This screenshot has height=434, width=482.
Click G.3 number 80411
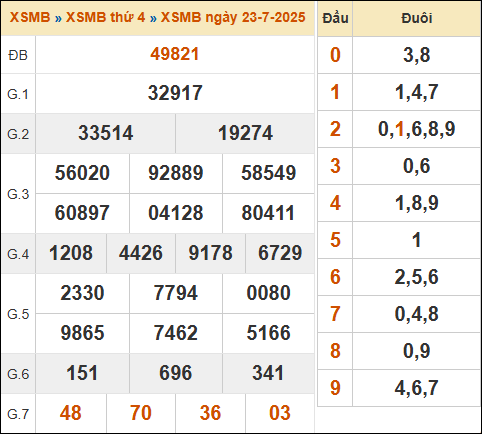pyautogui.click(x=268, y=213)
